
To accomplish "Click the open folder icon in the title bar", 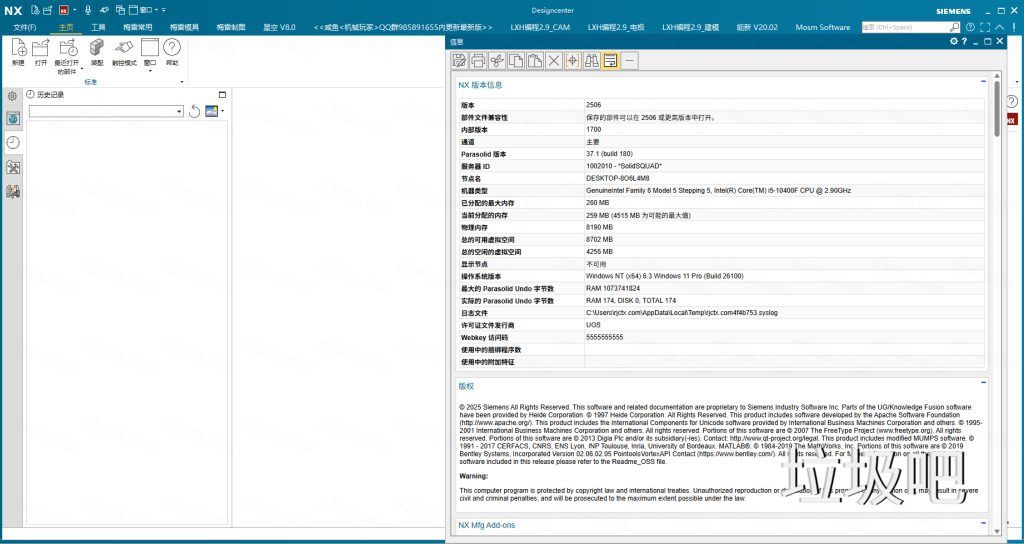I will click(47, 10).
